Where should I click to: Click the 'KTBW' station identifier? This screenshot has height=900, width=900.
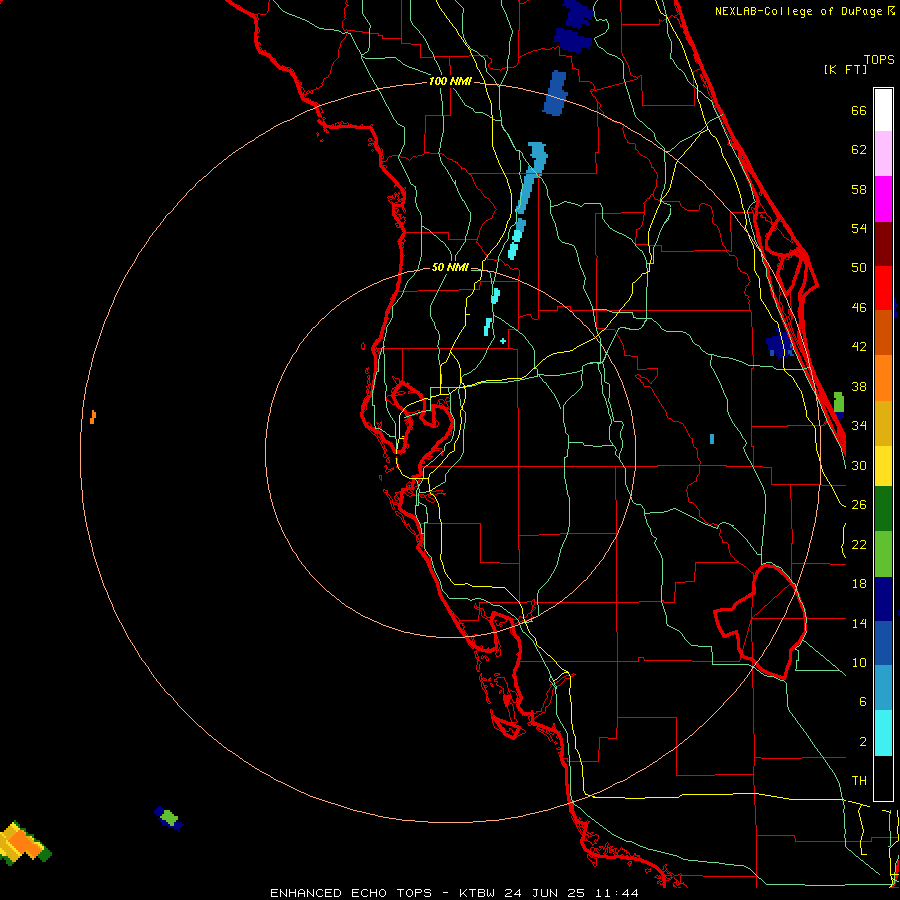tap(476, 893)
